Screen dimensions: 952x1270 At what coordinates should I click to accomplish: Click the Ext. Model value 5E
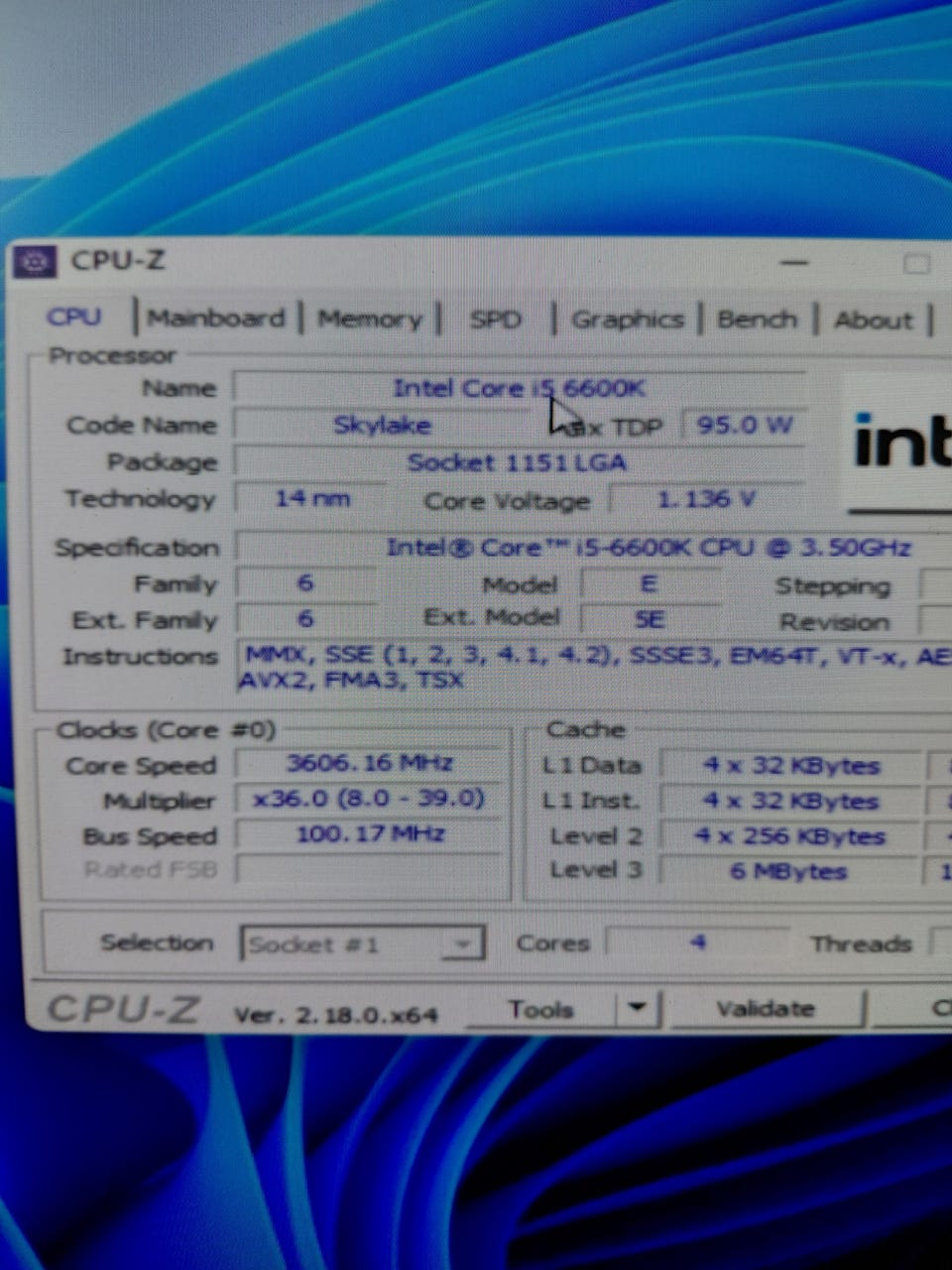650,620
